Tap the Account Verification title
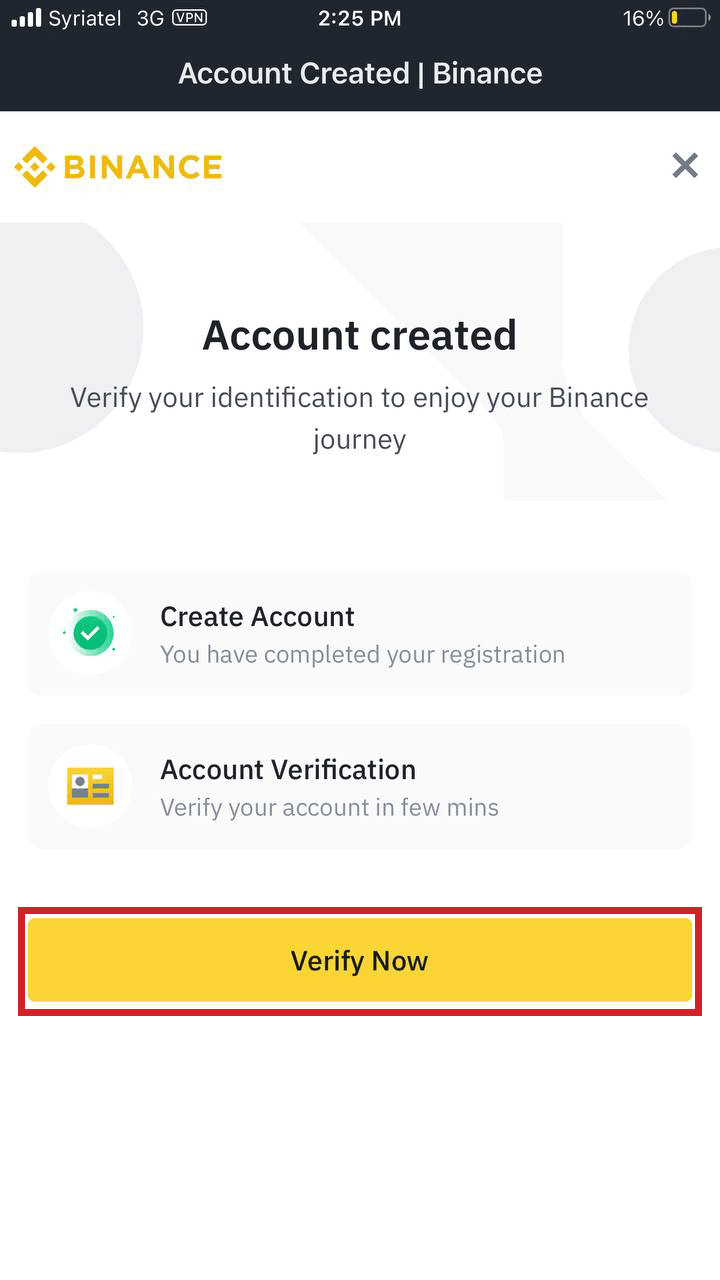The image size is (720, 1280). tap(288, 770)
